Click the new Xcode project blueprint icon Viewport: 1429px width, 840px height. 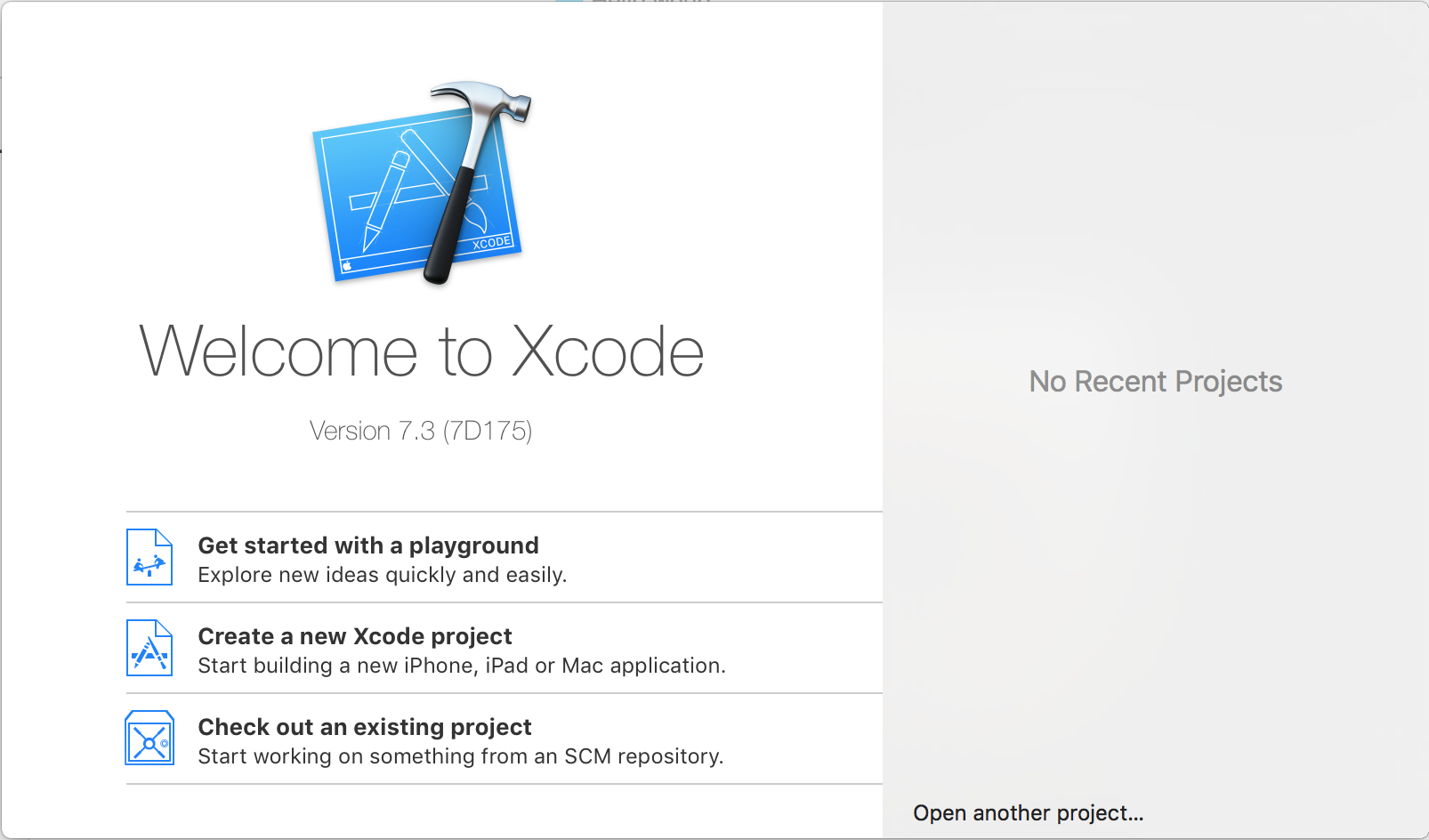(149, 649)
